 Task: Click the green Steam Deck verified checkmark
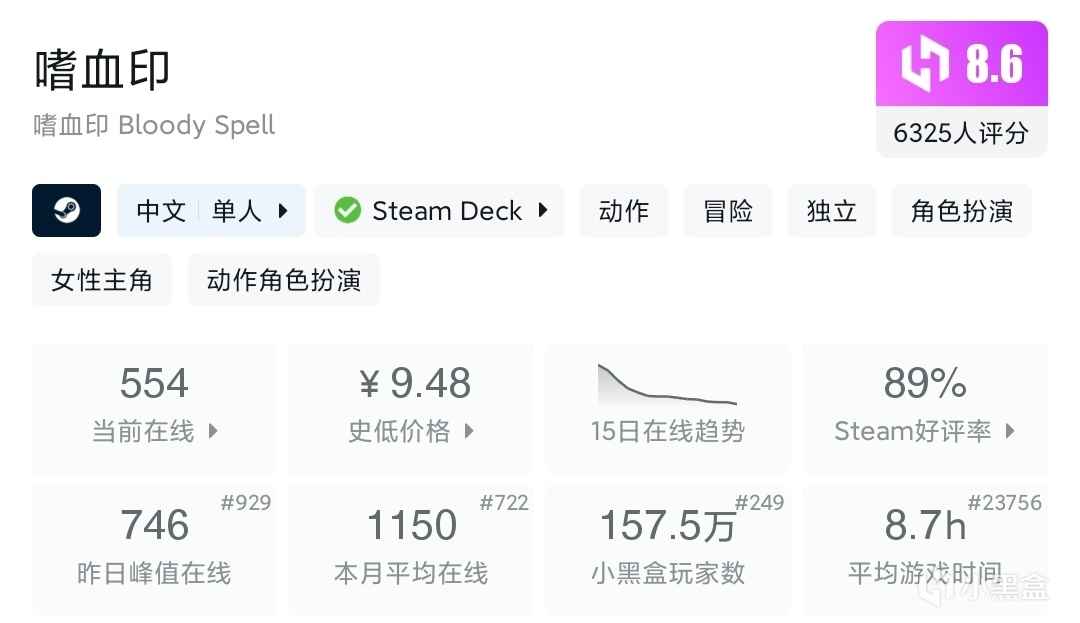click(347, 211)
